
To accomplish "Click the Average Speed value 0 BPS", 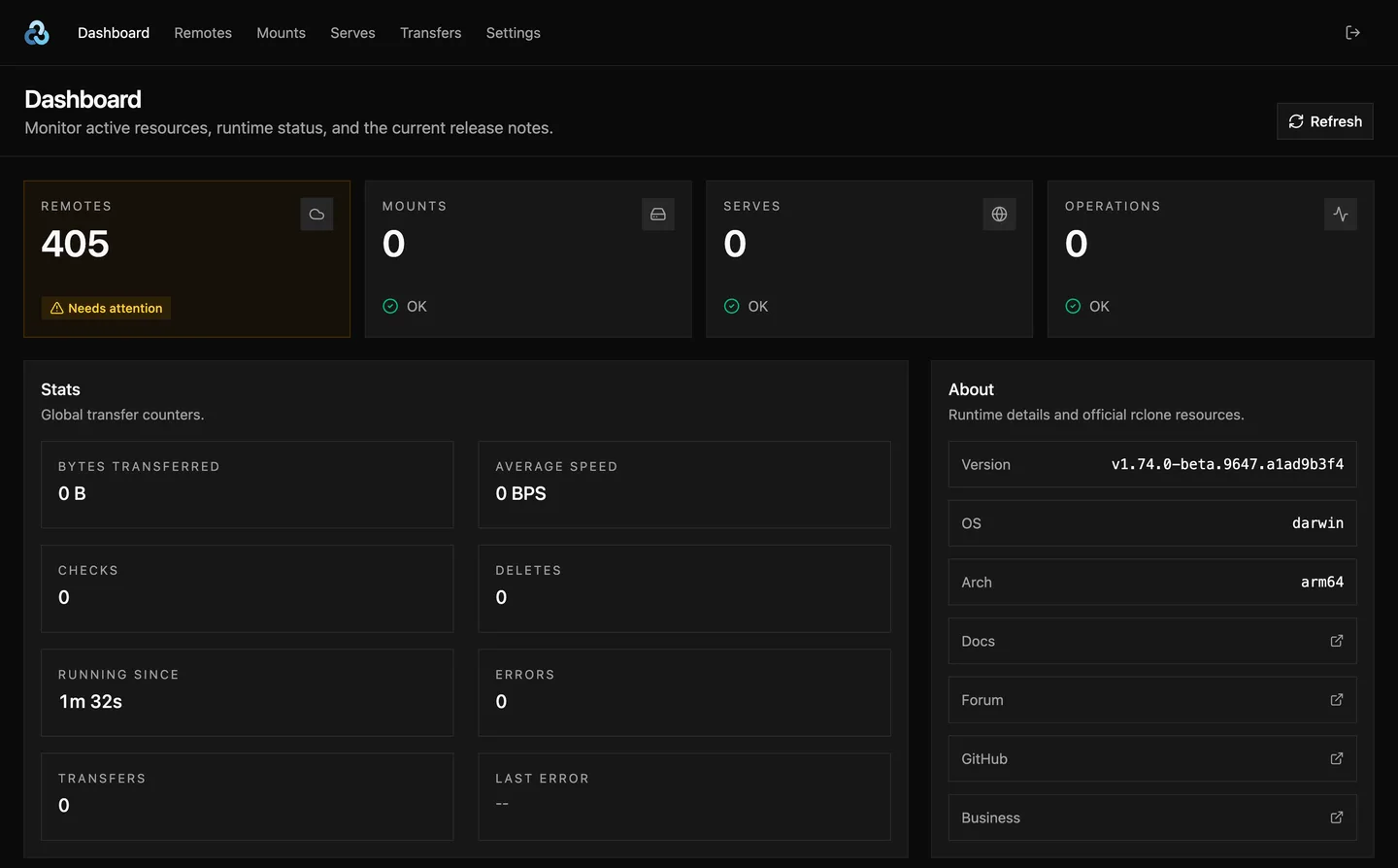I will pyautogui.click(x=520, y=493).
